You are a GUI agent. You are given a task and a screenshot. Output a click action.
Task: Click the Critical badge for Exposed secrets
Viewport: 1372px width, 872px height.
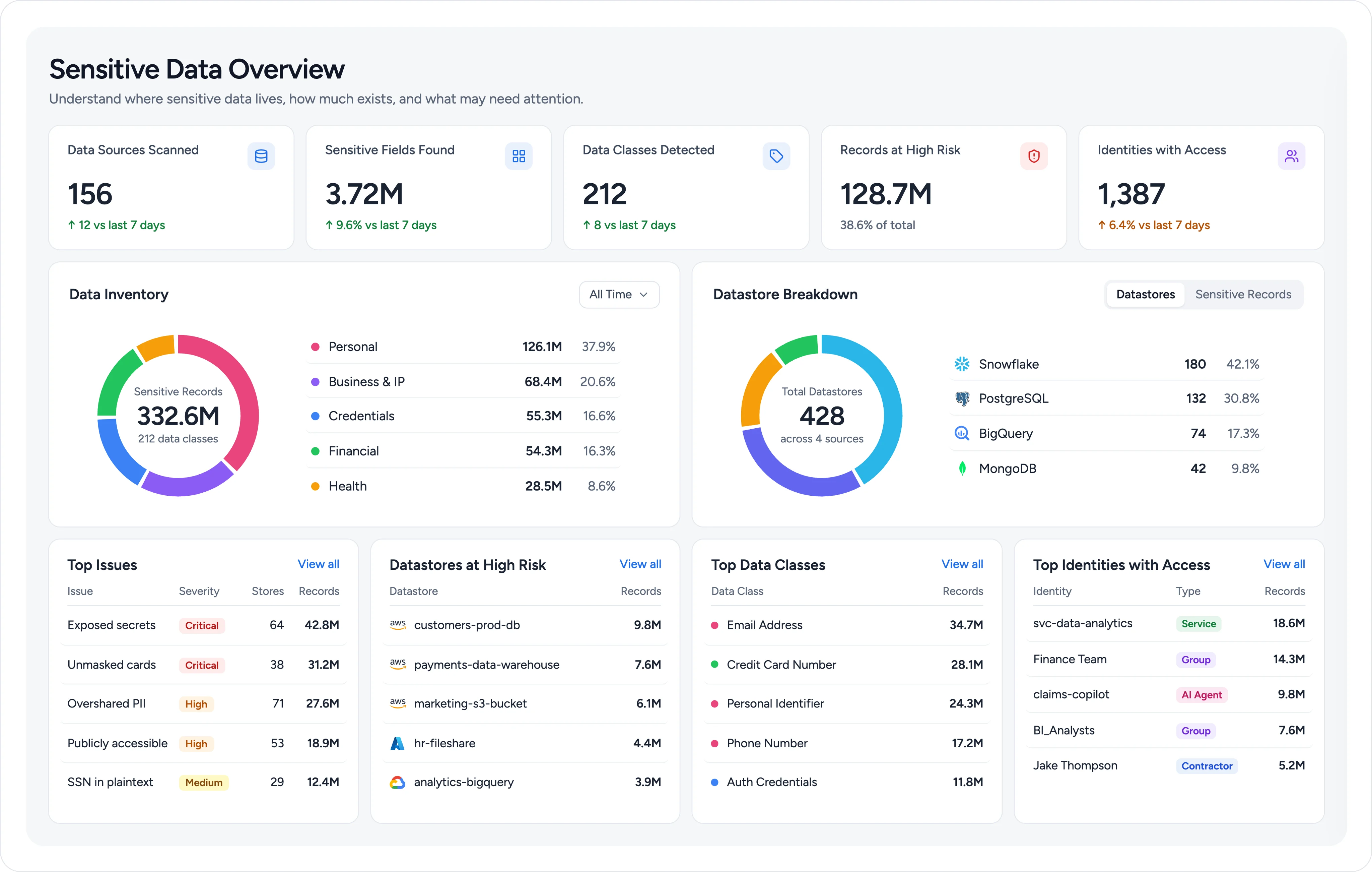point(202,626)
